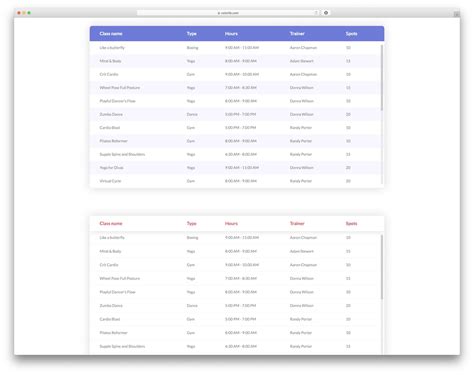Image resolution: width=474 pixels, height=375 pixels.
Task: Select 'Pilates Reformer' in lower table
Action: (113, 333)
